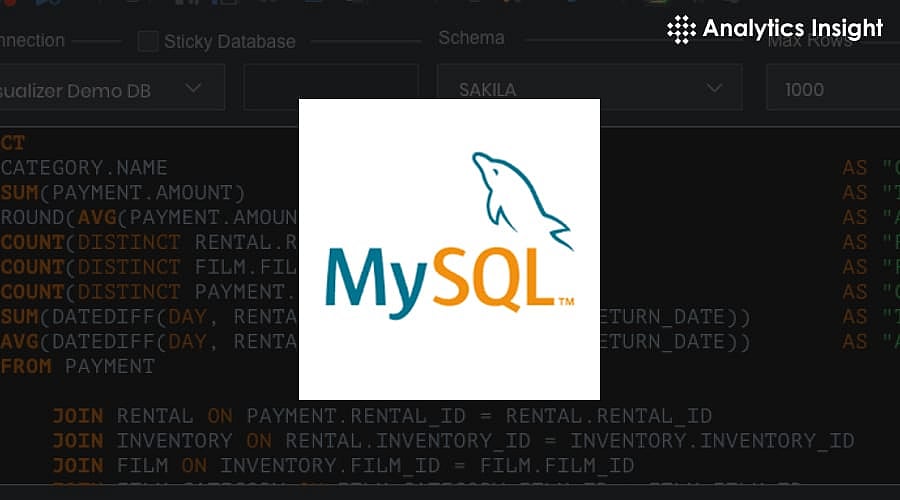This screenshot has height=500, width=900.
Task: Click the FROM PAYMENT line in the query
Action: [x=78, y=366]
